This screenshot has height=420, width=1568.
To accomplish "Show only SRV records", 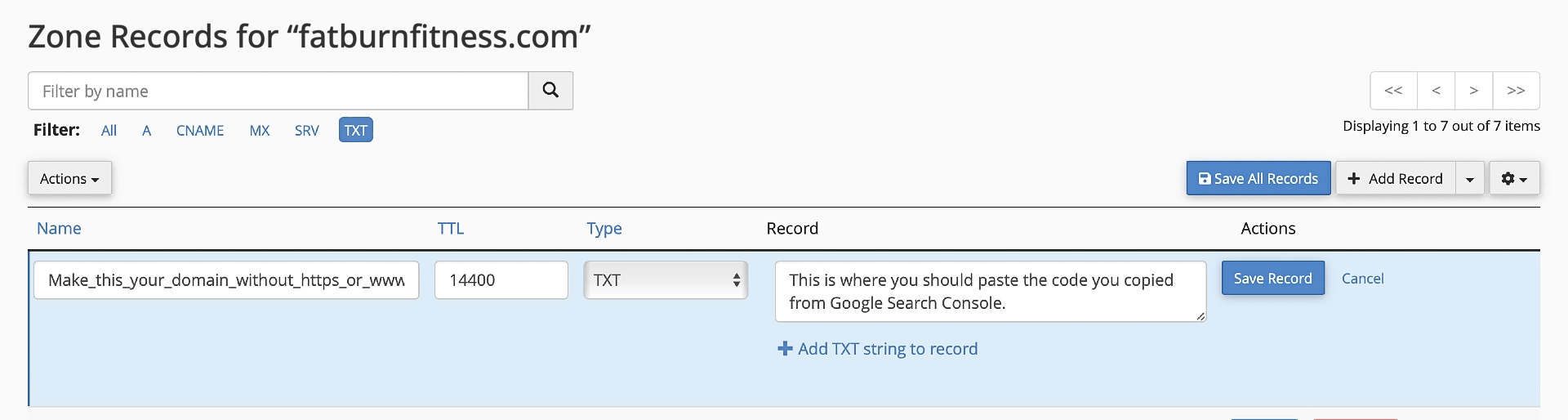I will tap(306, 131).
